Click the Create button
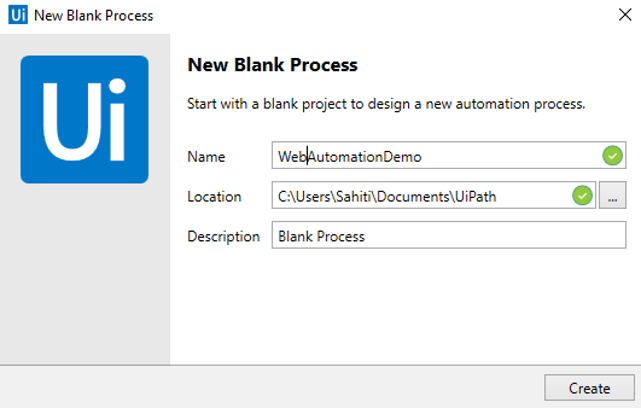The width and height of the screenshot is (641, 408). pyautogui.click(x=589, y=388)
